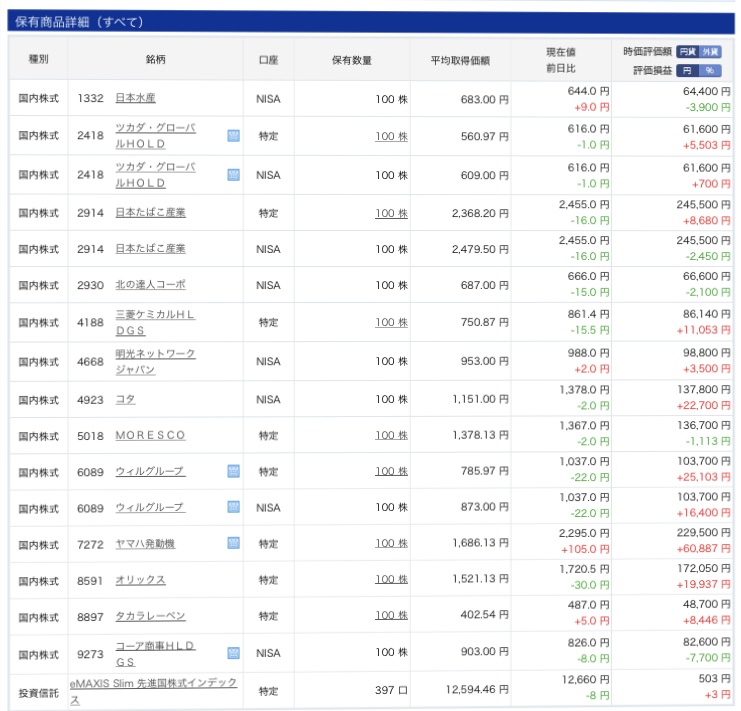741x711 pixels.
Task: Click the blue icon beside ヤマハ発動機
Action: 233,543
